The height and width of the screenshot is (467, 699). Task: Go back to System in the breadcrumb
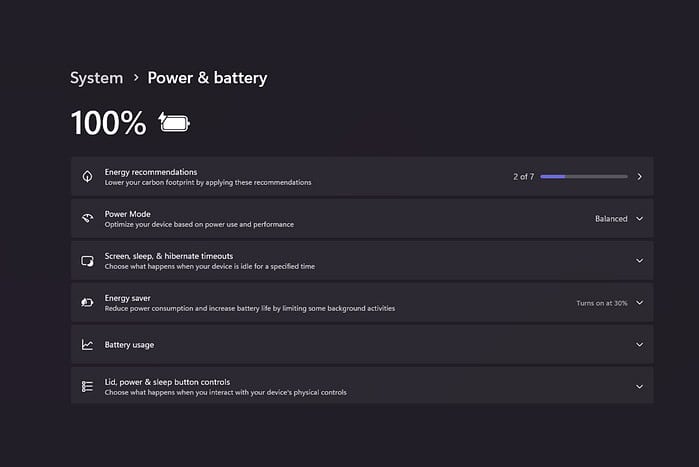coord(96,78)
